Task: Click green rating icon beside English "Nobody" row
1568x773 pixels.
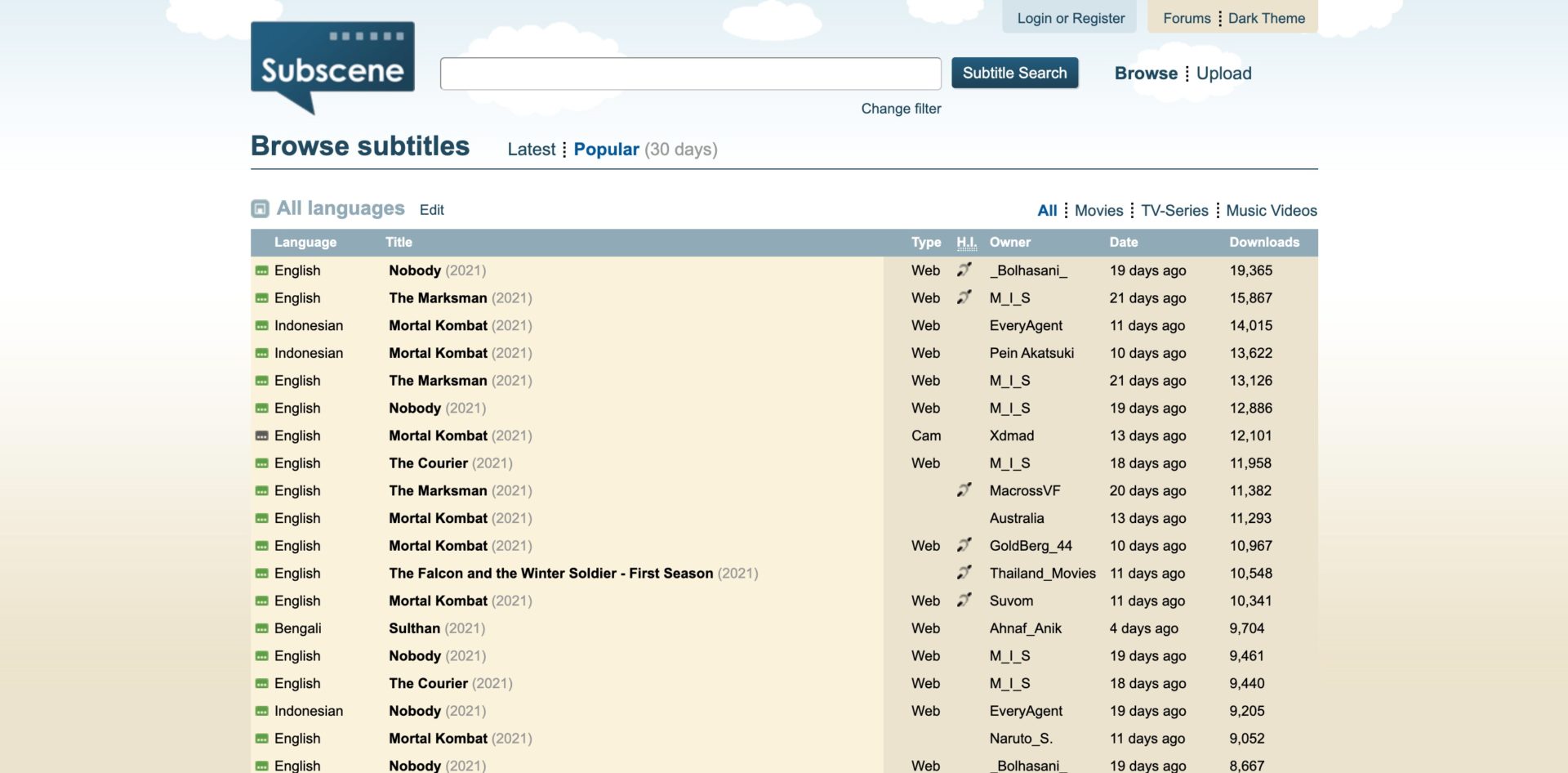Action: pyautogui.click(x=261, y=270)
